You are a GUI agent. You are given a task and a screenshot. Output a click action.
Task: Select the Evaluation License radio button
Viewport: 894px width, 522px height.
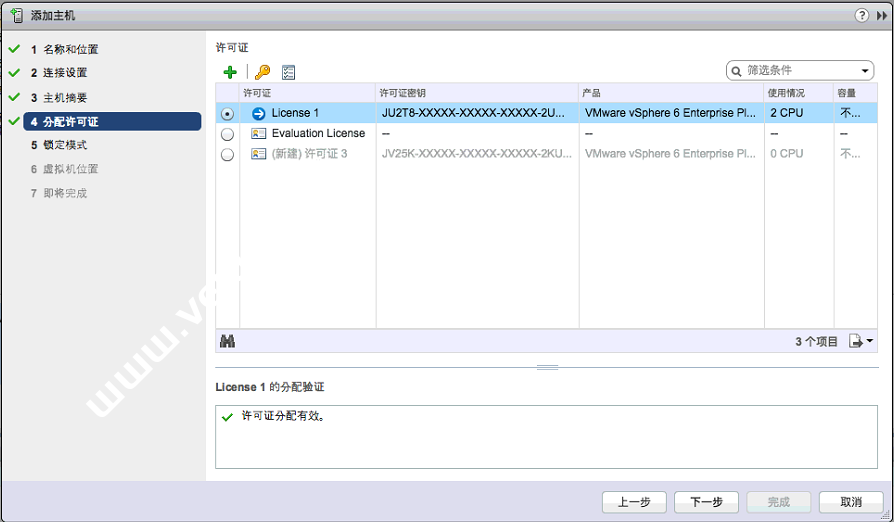pos(227,134)
